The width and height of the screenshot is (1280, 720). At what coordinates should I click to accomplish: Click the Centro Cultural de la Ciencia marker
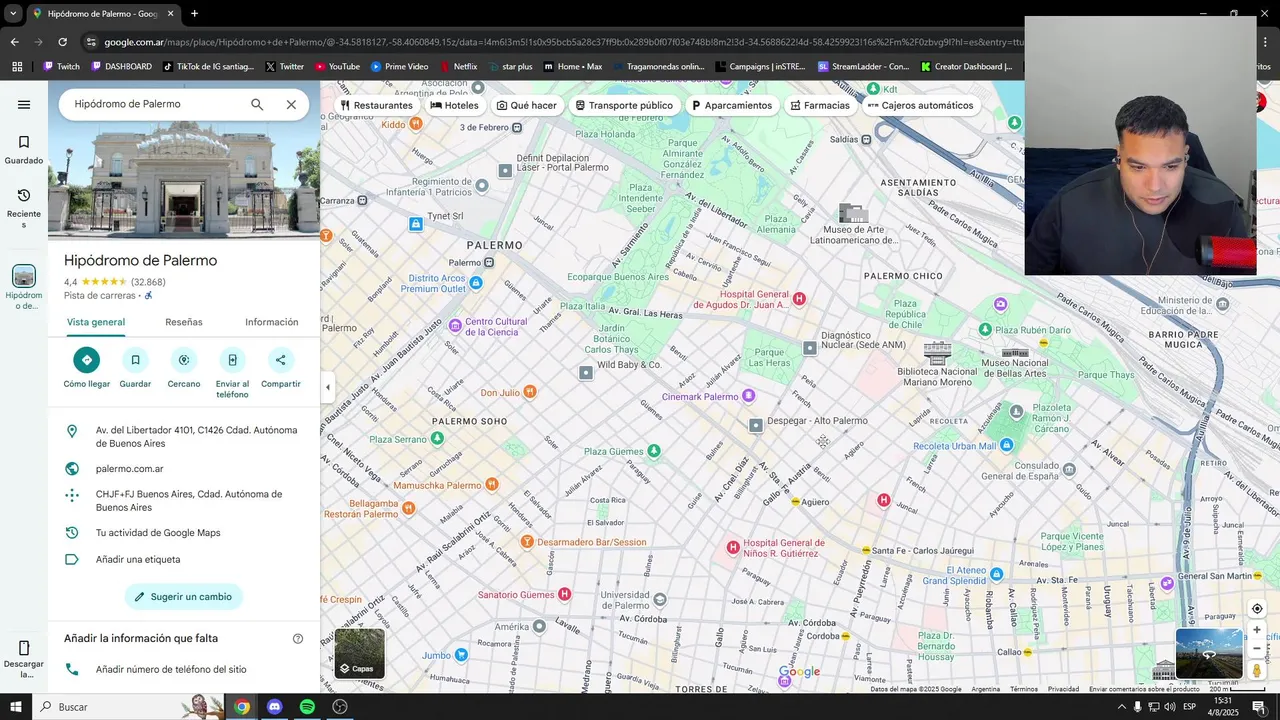(x=455, y=325)
